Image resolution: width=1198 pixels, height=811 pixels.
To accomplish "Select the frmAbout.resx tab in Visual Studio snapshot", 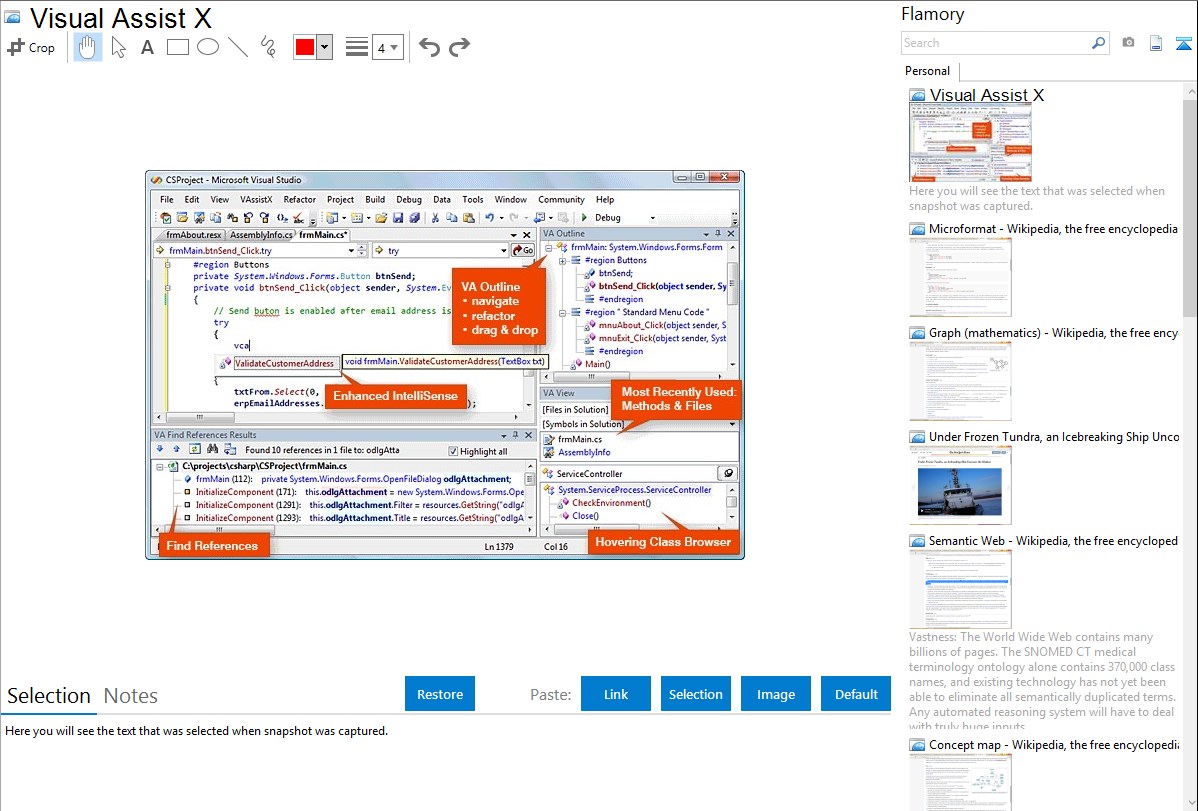I will click(x=193, y=235).
